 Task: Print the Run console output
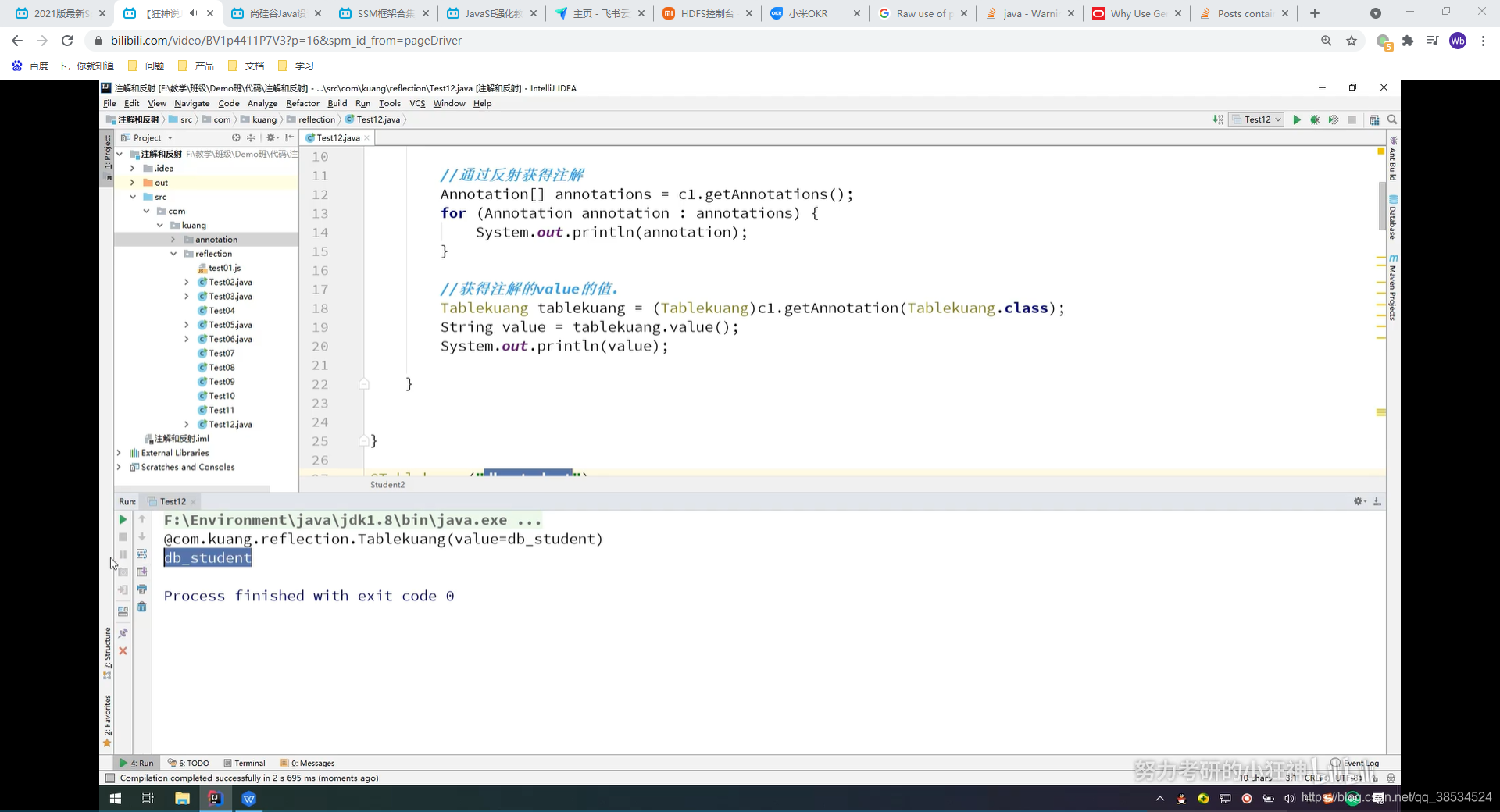[142, 589]
